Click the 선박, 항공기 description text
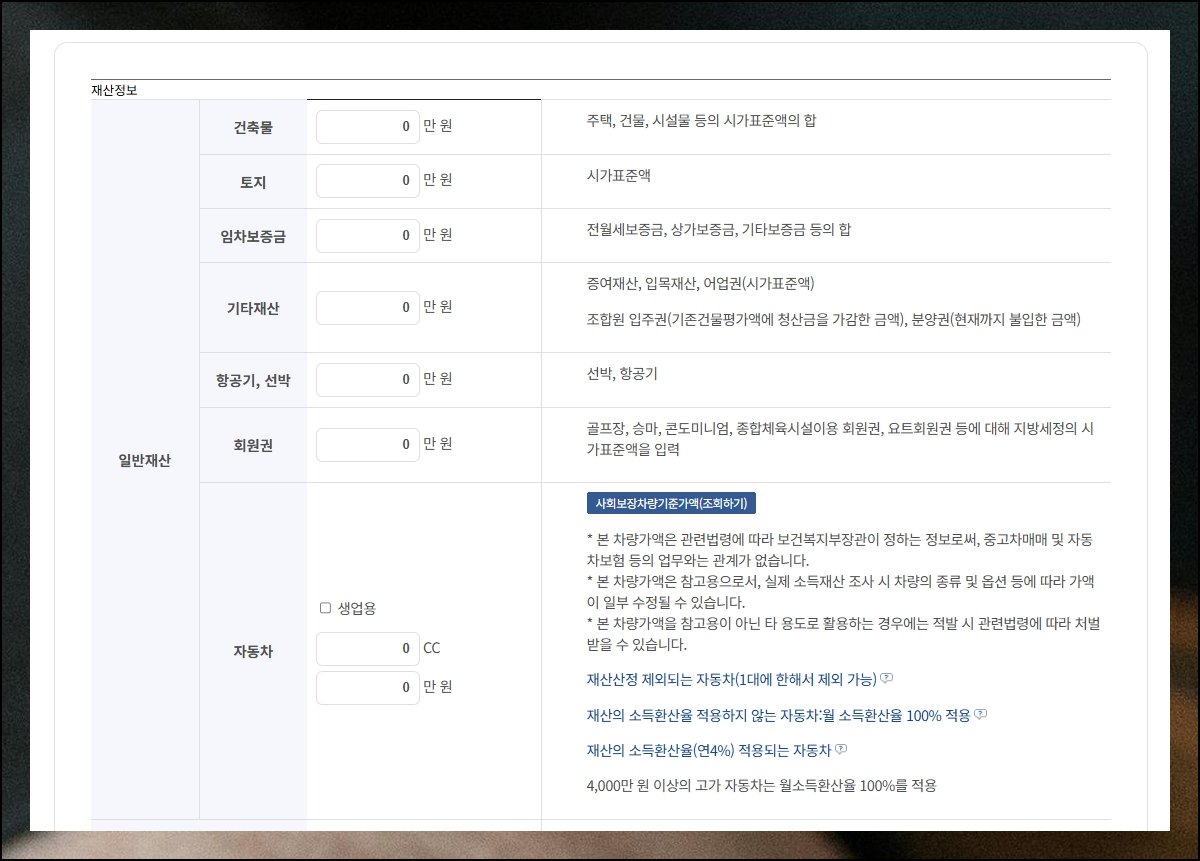 (x=622, y=374)
